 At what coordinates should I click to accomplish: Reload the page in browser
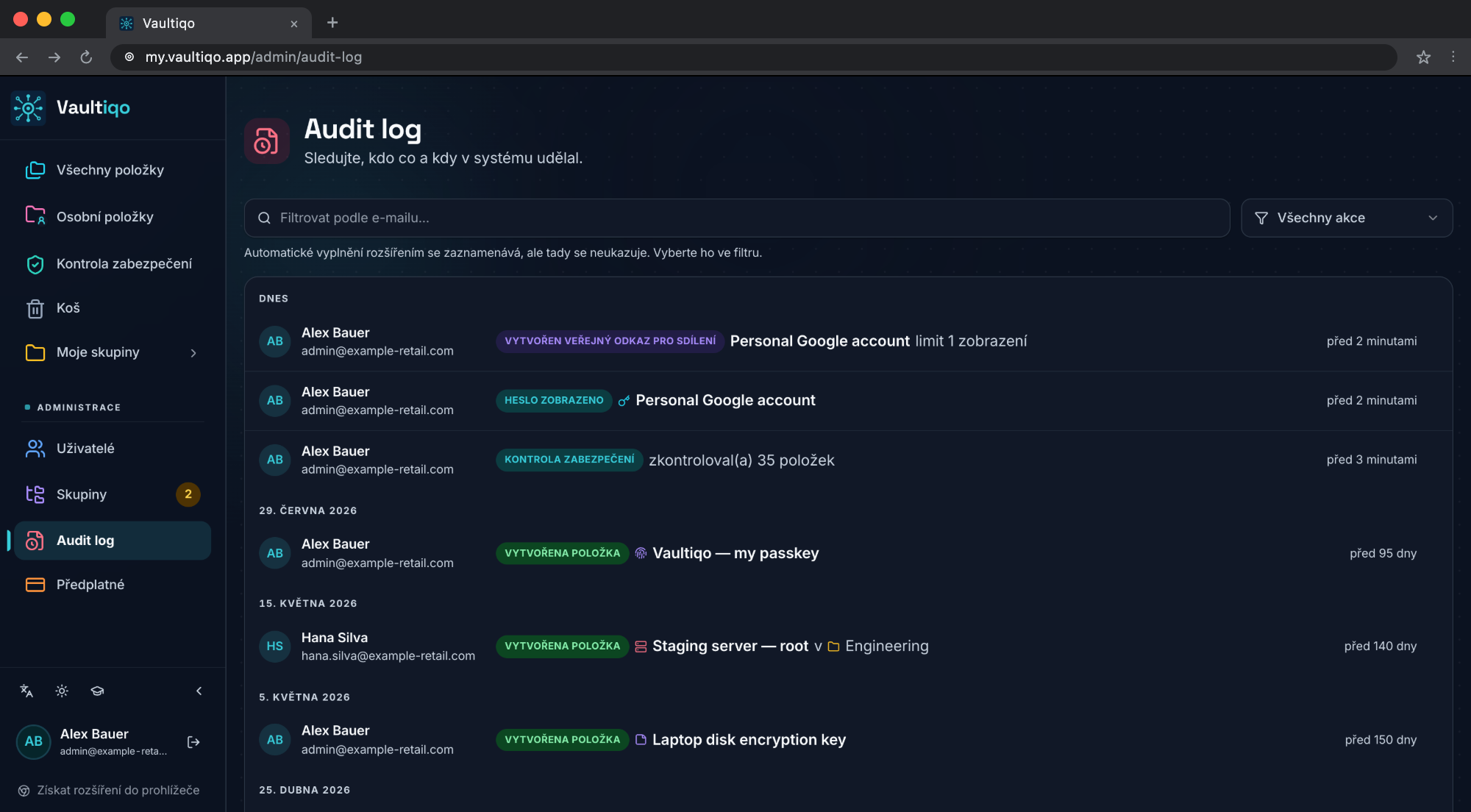tap(86, 57)
